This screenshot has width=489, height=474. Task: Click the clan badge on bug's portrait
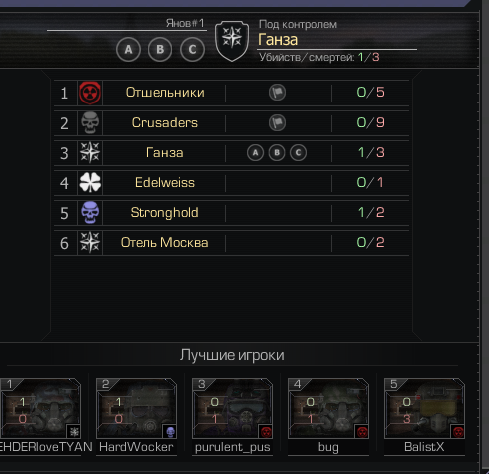point(362,432)
